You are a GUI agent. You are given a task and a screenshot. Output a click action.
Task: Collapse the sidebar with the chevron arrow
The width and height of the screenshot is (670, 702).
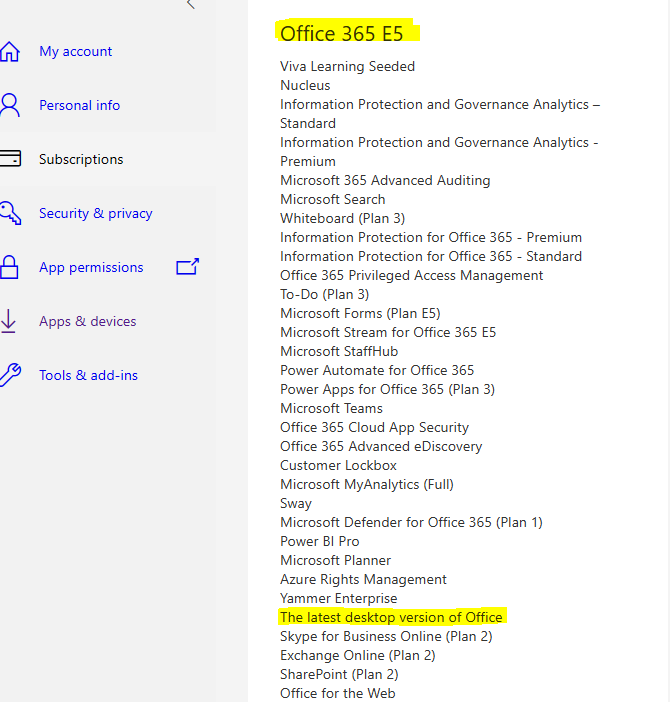[x=191, y=4]
